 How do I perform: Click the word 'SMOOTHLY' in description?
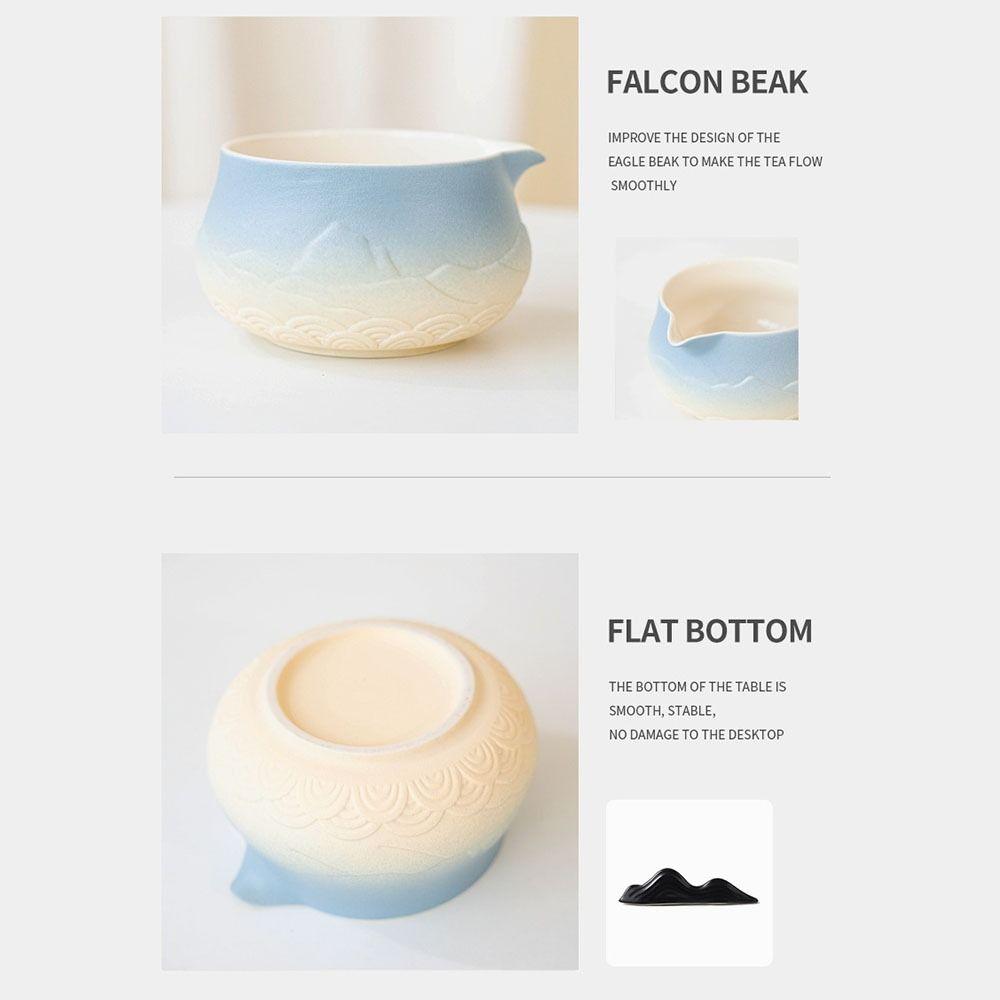[x=643, y=186]
